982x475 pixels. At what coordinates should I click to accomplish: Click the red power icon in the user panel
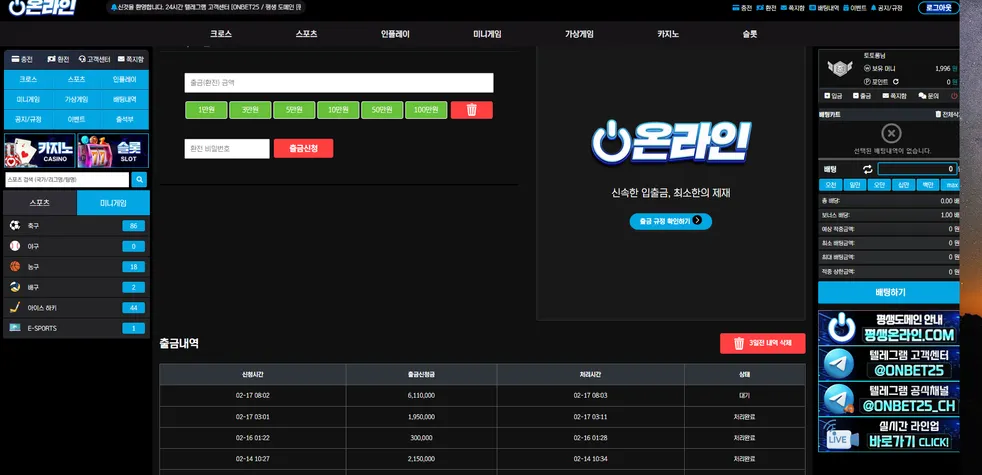pos(954,96)
